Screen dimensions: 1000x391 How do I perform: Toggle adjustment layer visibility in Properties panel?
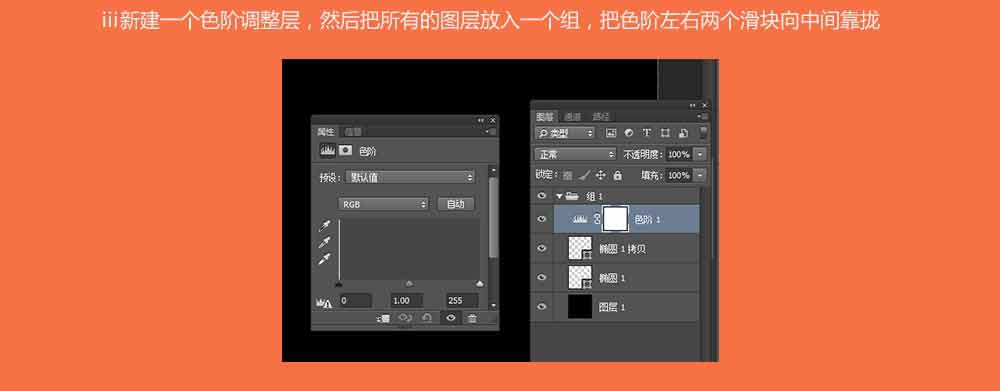coord(451,318)
